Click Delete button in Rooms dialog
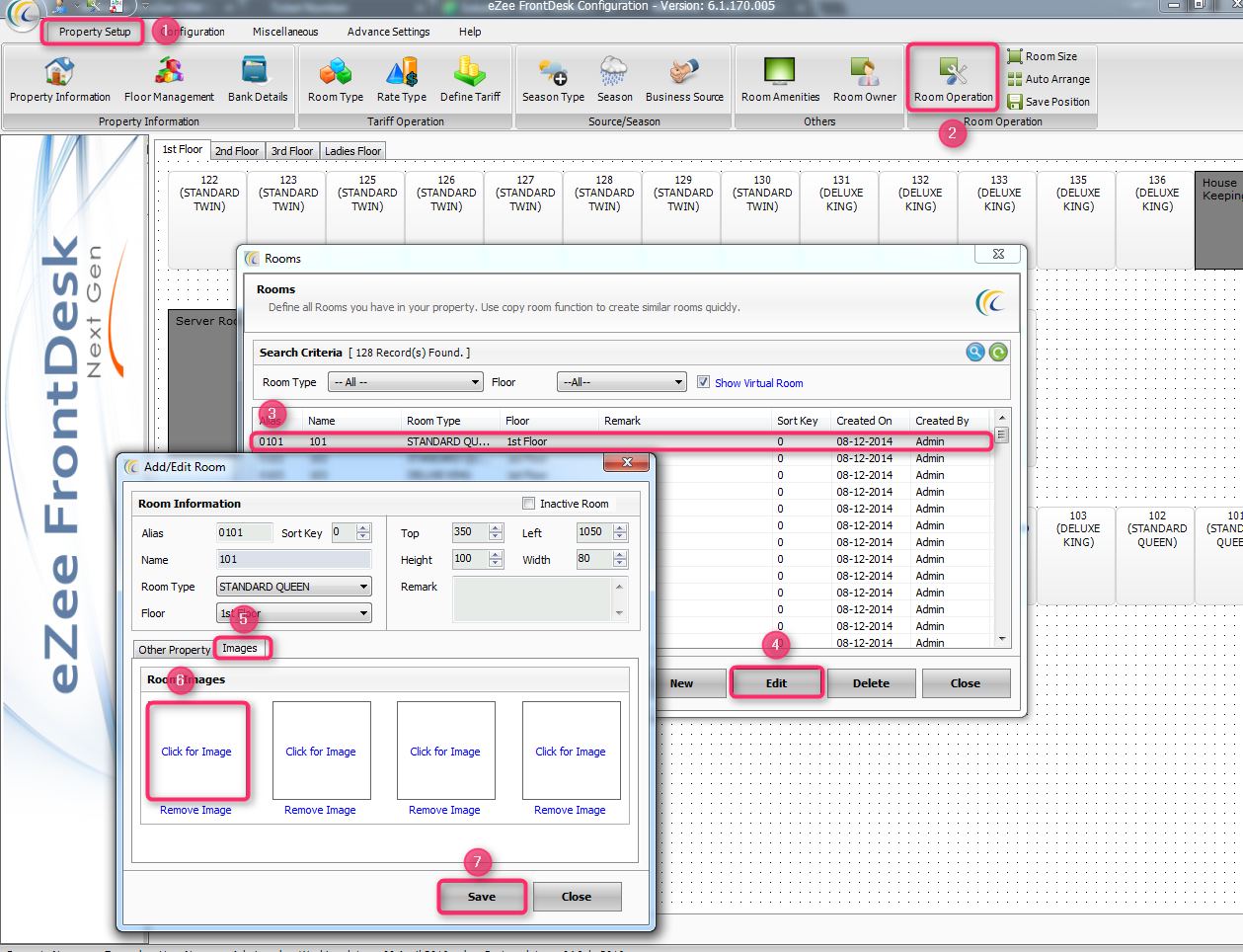Image resolution: width=1243 pixels, height=952 pixels. click(871, 683)
